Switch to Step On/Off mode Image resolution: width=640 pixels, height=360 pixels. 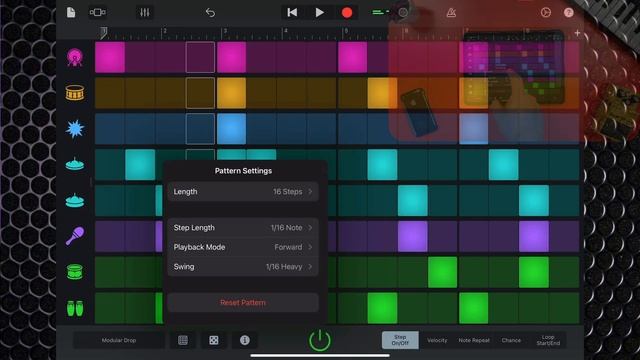(x=400, y=340)
